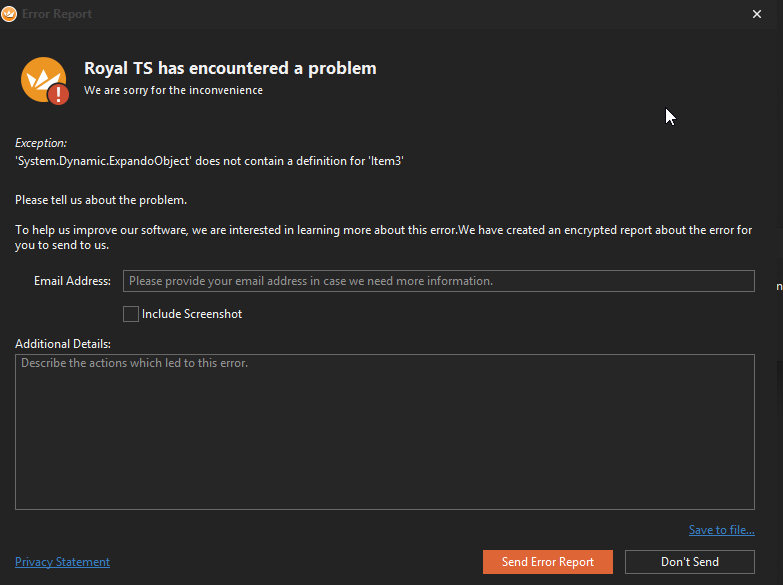The image size is (783, 585).
Task: Click inside the Additional Details text area
Action: (384, 432)
